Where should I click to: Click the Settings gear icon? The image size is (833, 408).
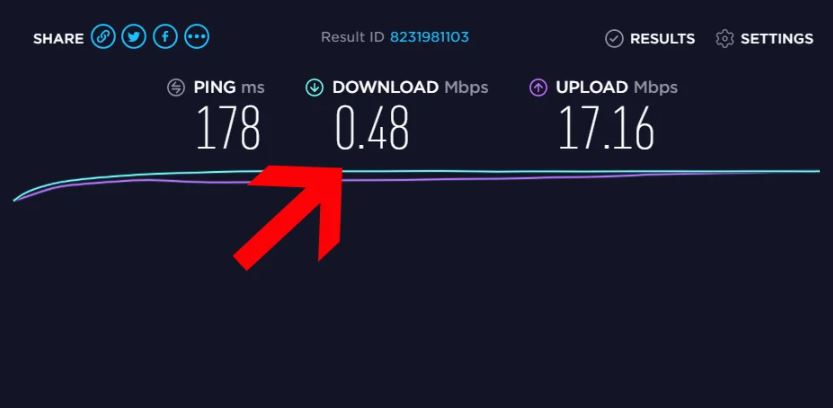pos(725,39)
